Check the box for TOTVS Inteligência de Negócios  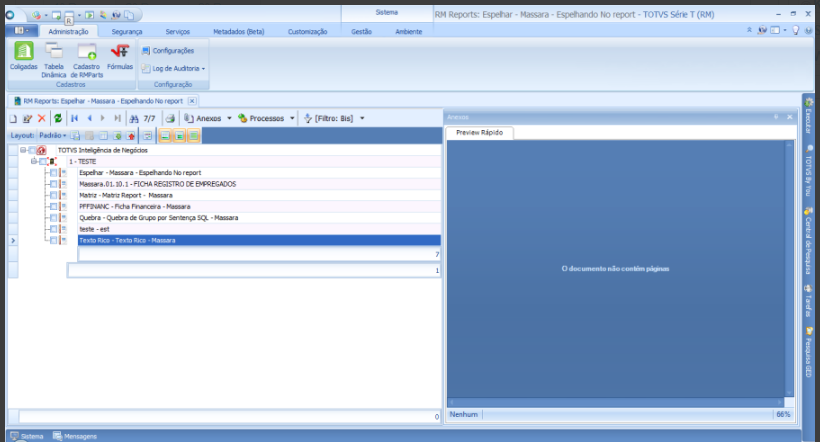(x=32, y=150)
